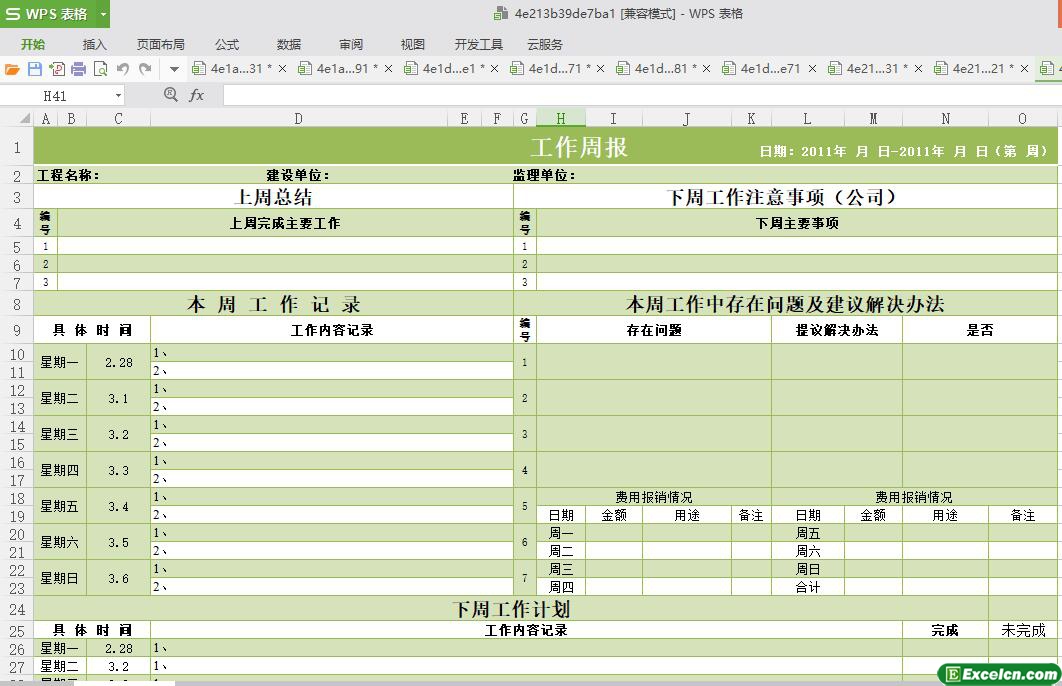This screenshot has width=1062, height=686.
Task: Open the quick access toolbar dropdown arrow
Action: [x=174, y=69]
